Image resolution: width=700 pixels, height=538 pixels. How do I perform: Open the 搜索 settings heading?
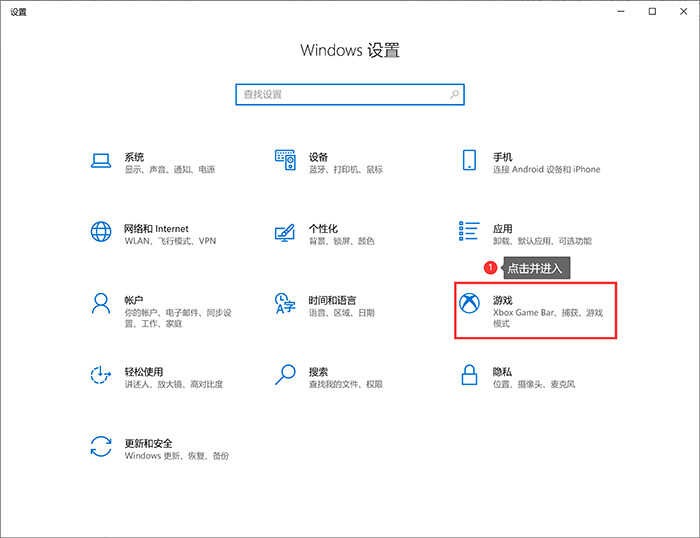coord(318,371)
